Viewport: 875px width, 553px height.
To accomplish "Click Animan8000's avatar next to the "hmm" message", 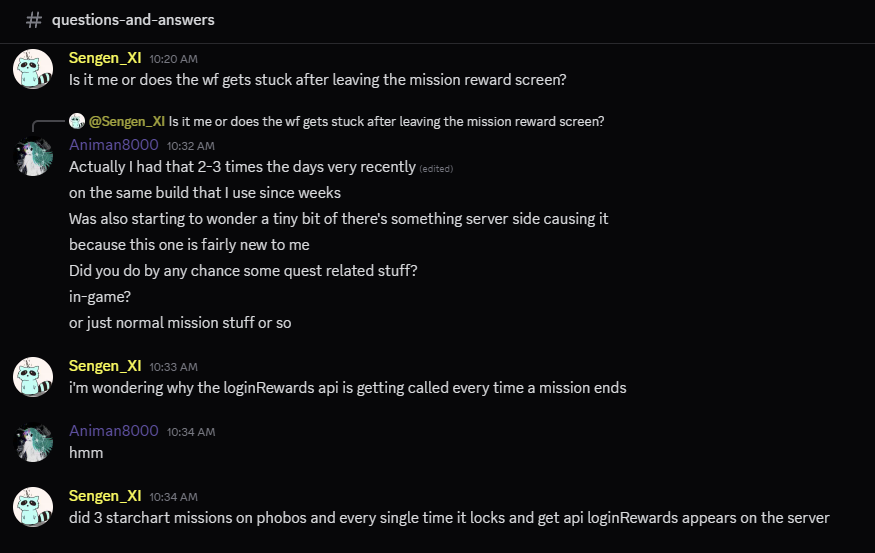I will pyautogui.click(x=32, y=441).
